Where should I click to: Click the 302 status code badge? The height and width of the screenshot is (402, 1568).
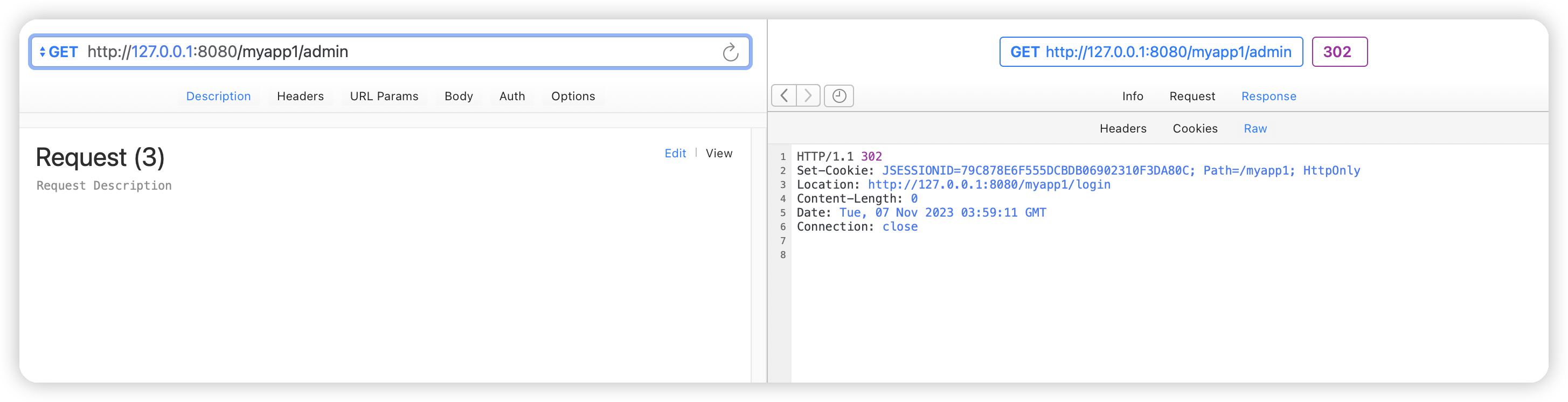coord(1339,52)
